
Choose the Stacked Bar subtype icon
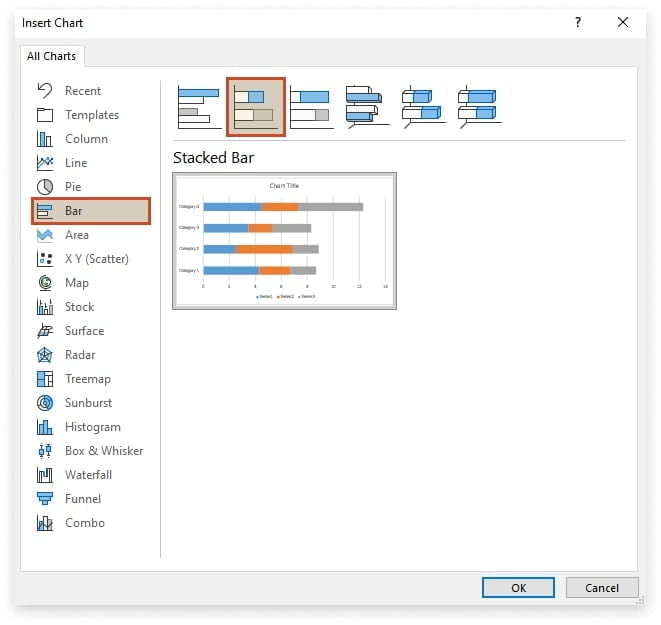pos(256,107)
